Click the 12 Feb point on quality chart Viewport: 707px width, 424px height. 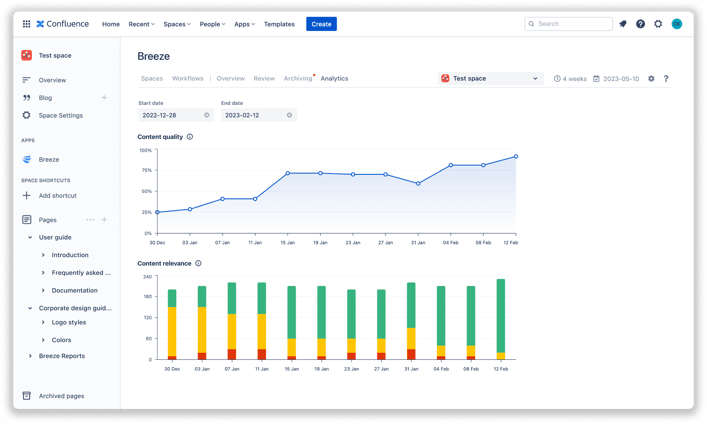516,157
